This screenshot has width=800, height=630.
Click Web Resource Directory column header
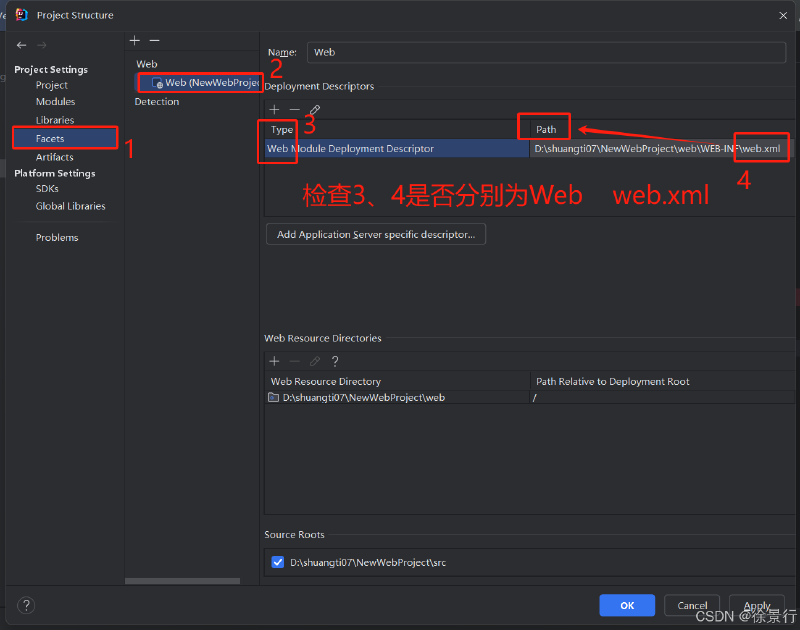[x=326, y=382]
